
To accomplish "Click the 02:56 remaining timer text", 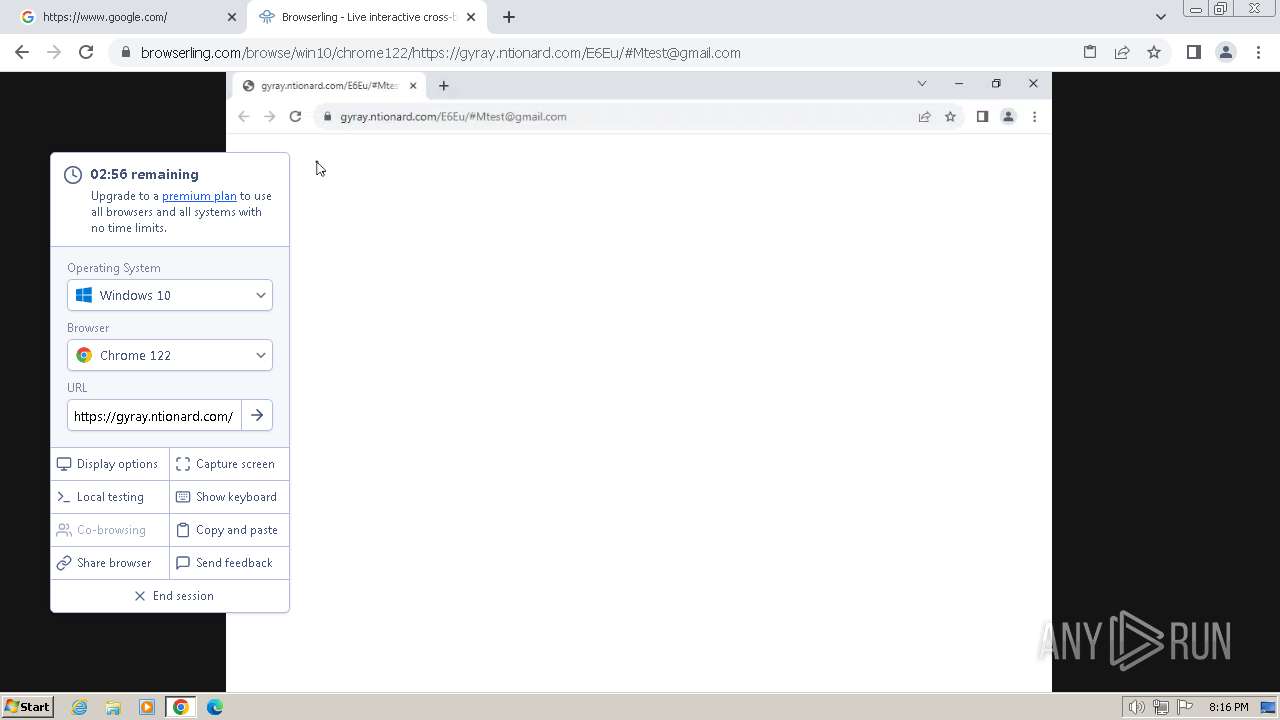I will point(144,174).
